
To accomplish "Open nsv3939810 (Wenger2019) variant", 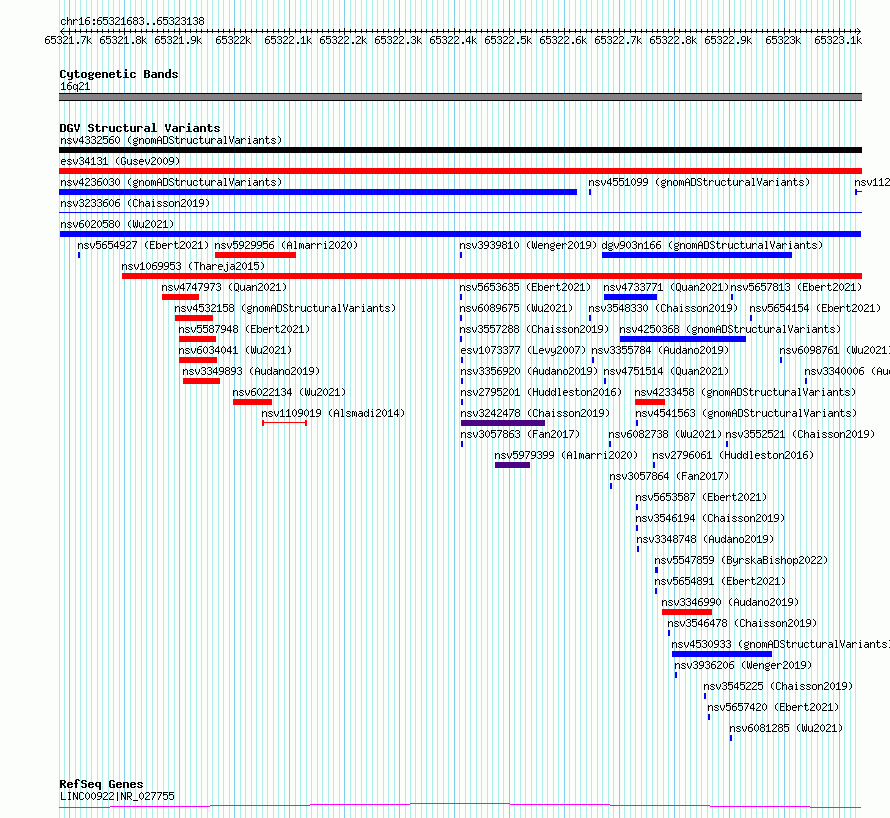I will coord(528,245).
